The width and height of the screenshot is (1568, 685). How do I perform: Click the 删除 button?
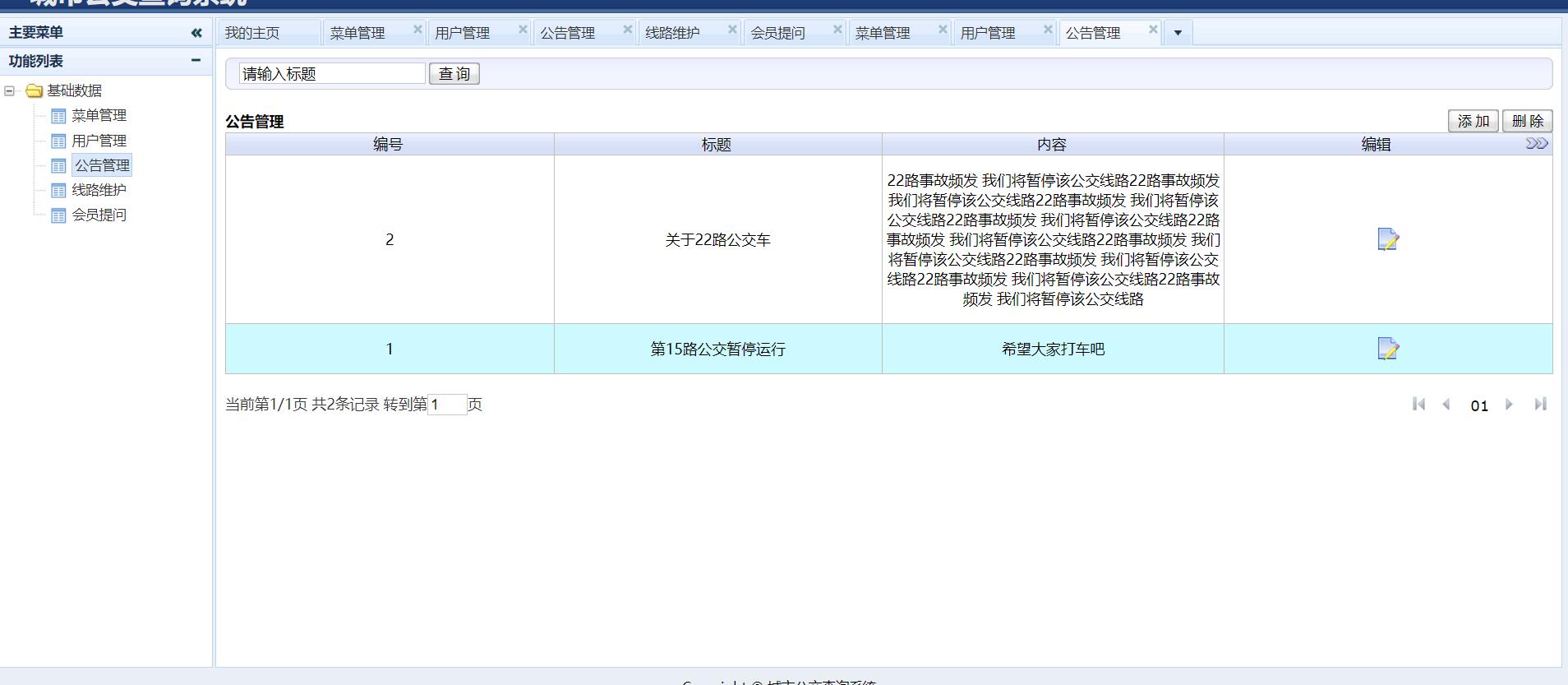click(1528, 121)
